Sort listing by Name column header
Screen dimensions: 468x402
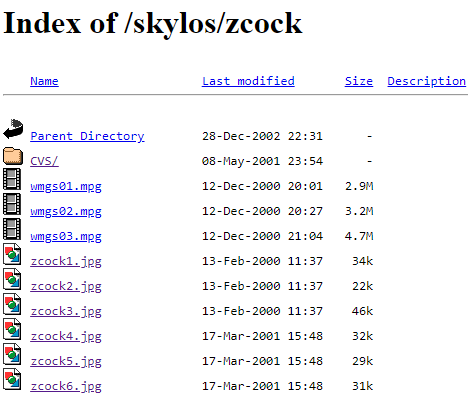[44, 81]
